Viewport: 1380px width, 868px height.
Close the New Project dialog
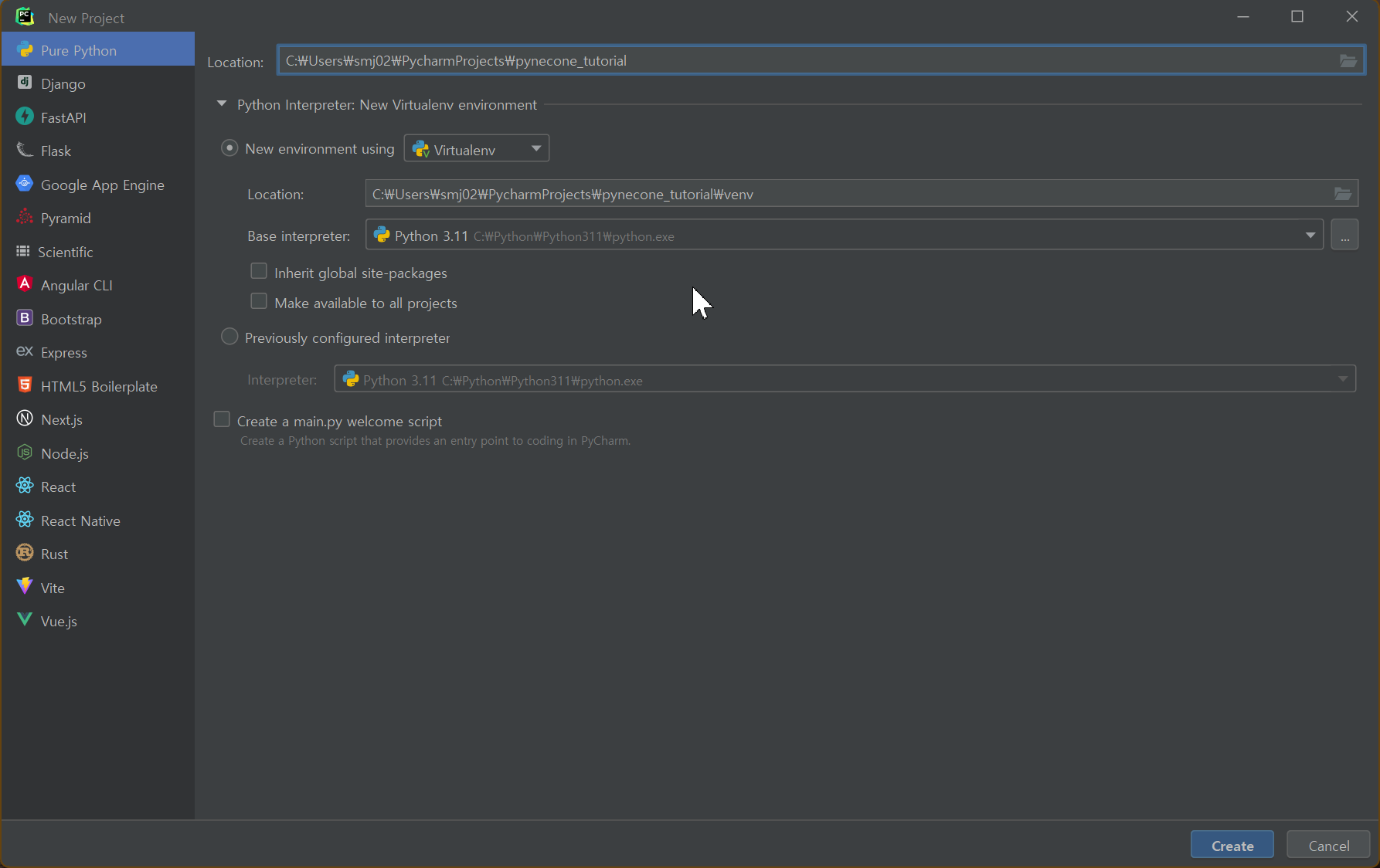point(1352,16)
